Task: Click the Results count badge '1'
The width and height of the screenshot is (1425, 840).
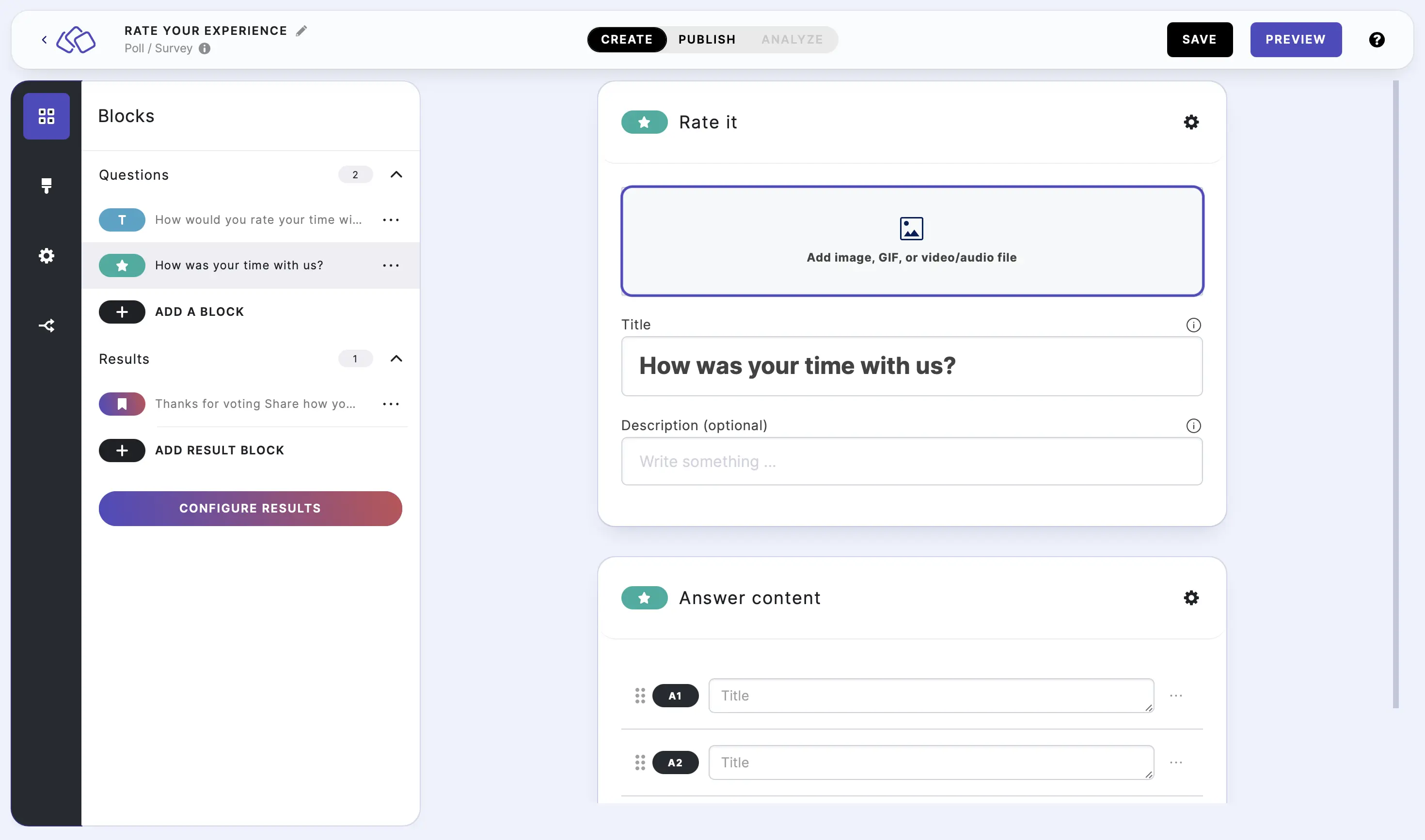Action: point(355,359)
